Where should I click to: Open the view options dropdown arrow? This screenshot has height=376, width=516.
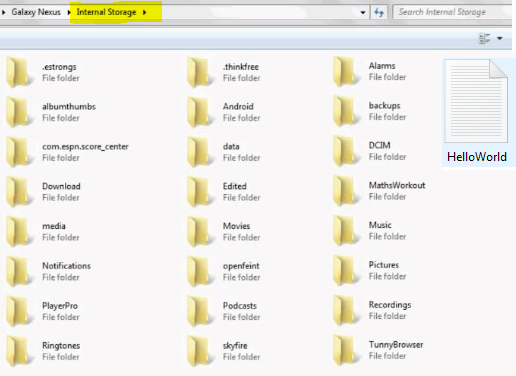pos(500,38)
